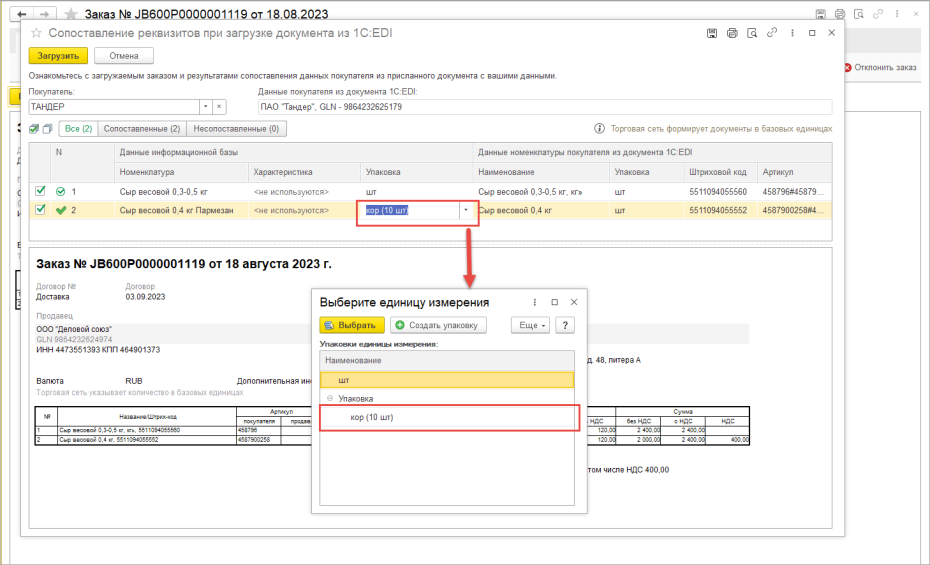Switch to Несопоставленные (0) tab
This screenshot has height=565, width=930.
pos(236,129)
